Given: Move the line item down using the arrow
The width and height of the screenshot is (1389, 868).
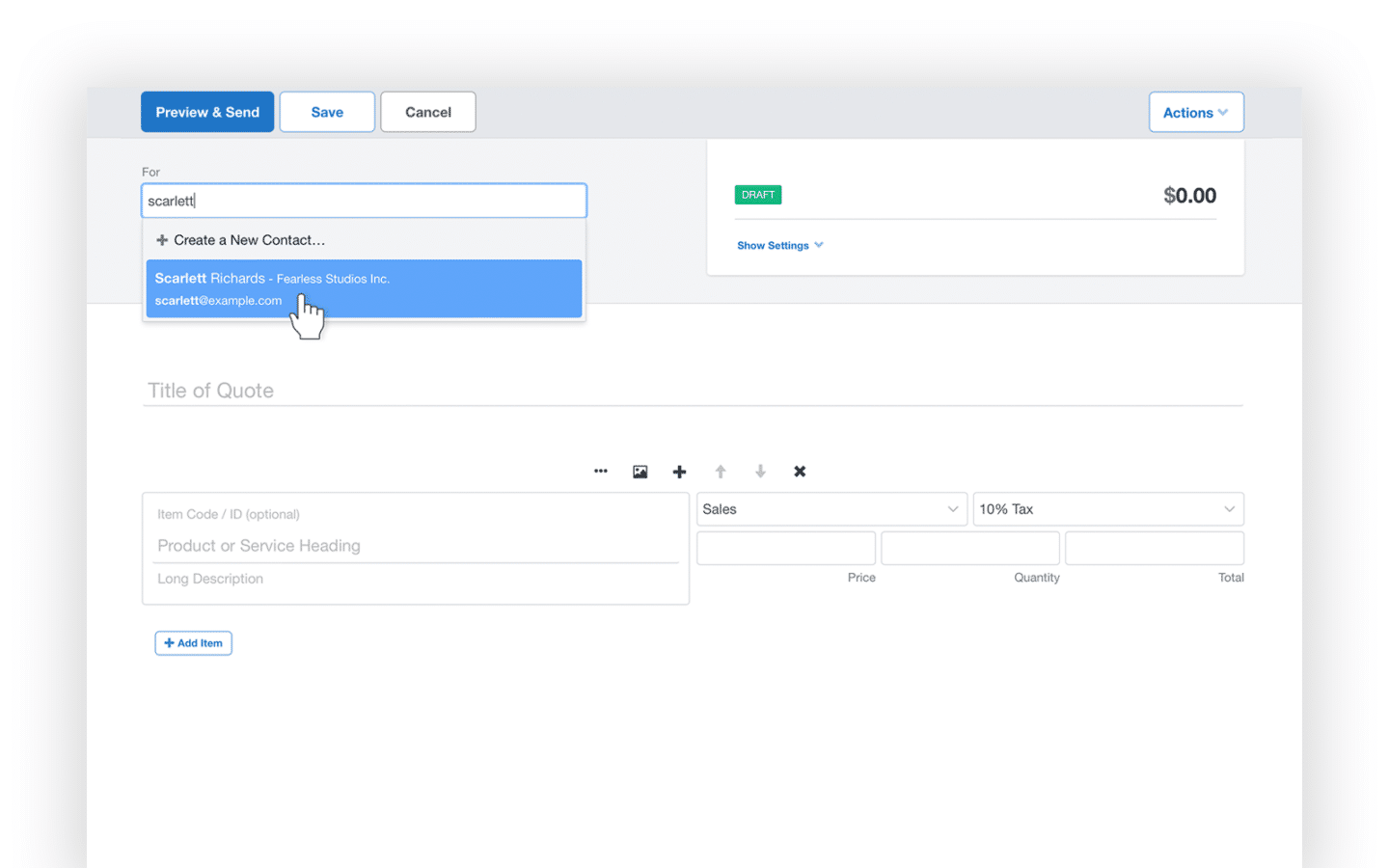Looking at the screenshot, I should (760, 471).
